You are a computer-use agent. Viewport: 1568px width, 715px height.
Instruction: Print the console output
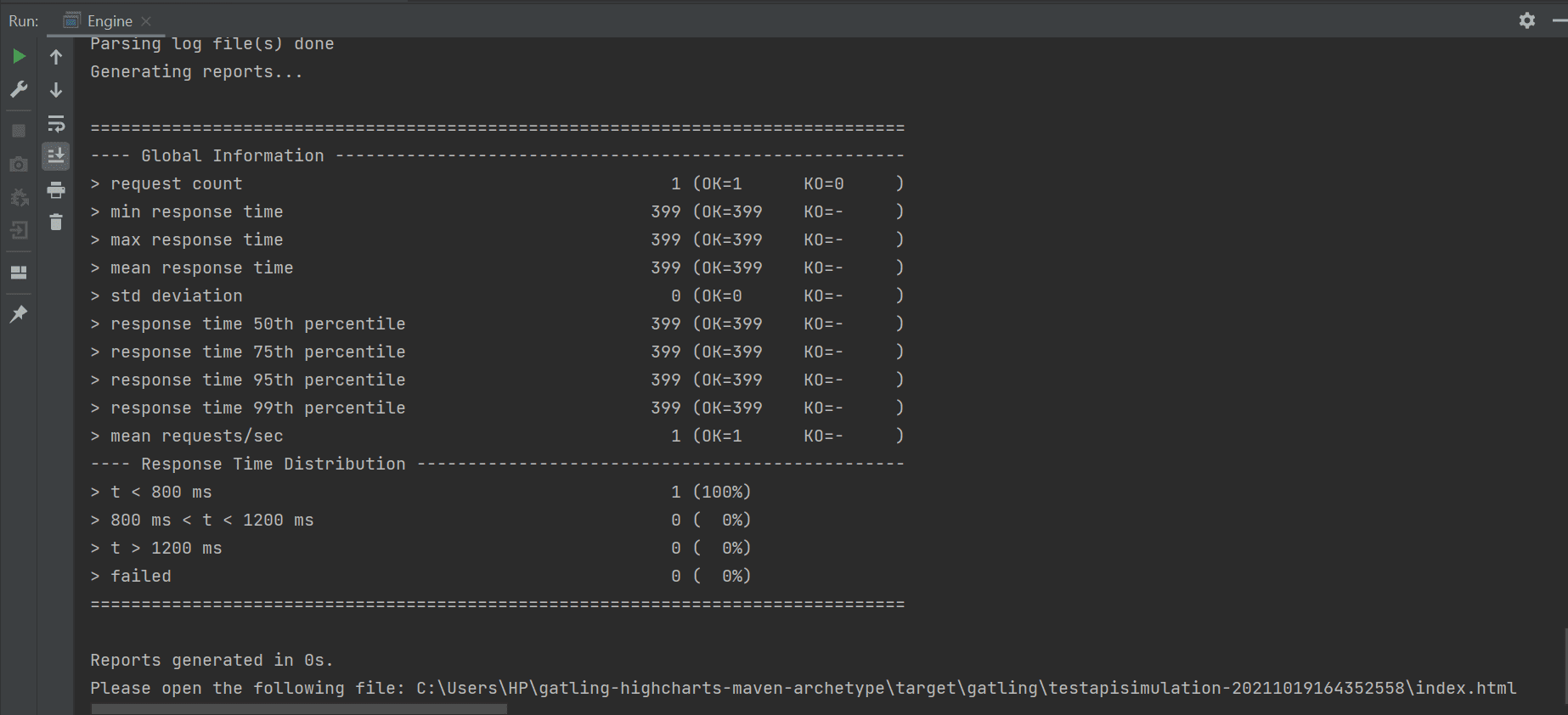[56, 189]
